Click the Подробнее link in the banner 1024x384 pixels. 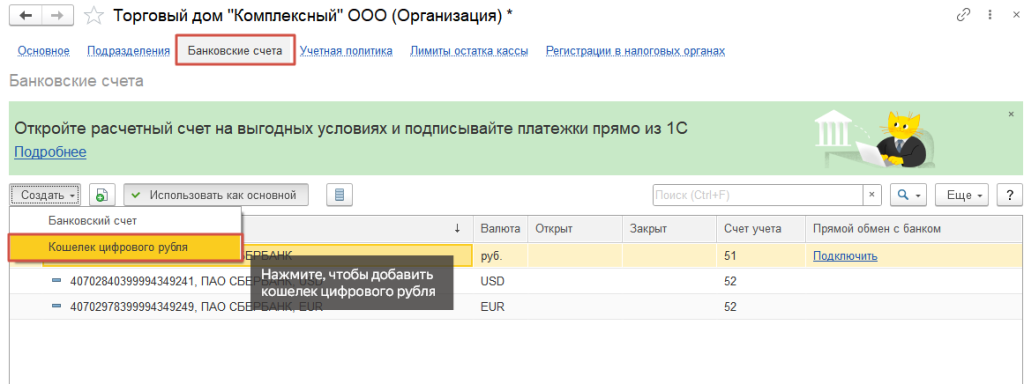pyautogui.click(x=50, y=152)
